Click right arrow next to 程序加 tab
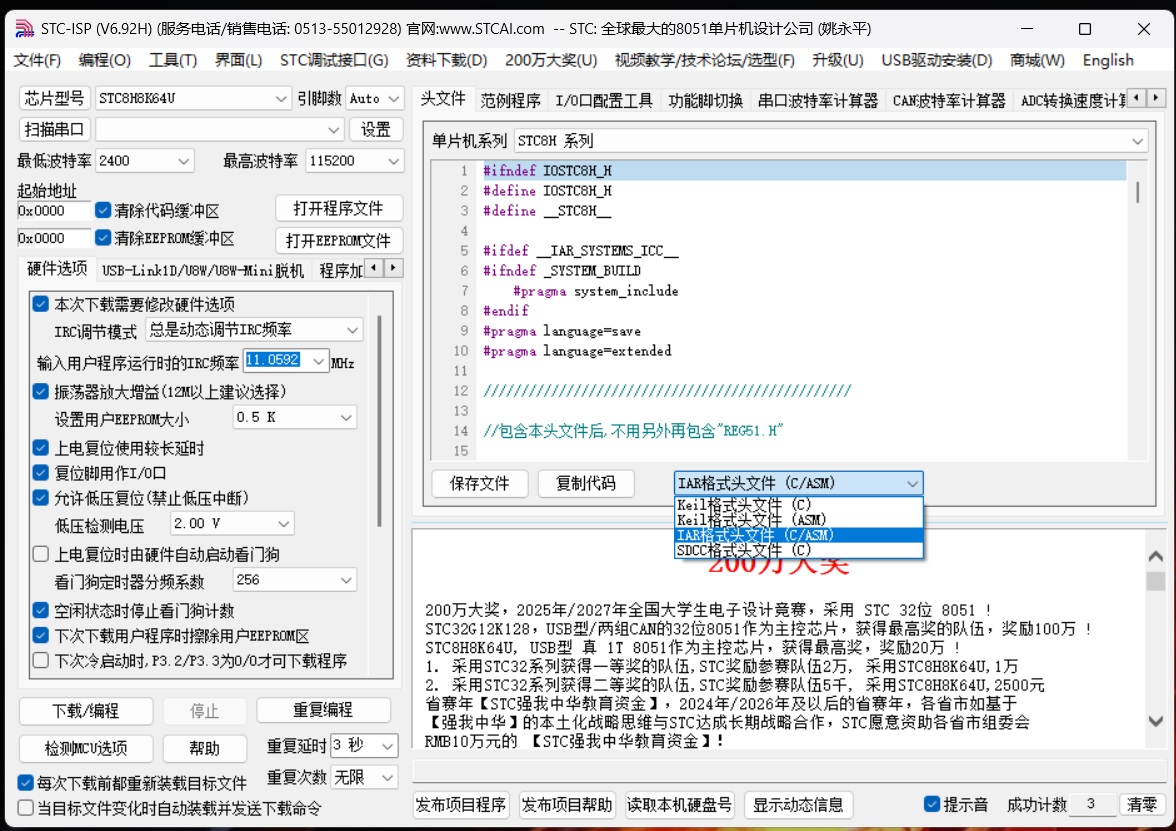This screenshot has height=831, width=1176. (393, 268)
